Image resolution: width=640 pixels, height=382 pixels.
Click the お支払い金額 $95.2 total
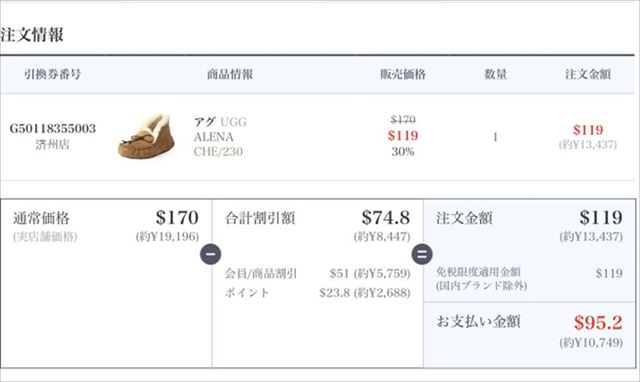coord(598,322)
